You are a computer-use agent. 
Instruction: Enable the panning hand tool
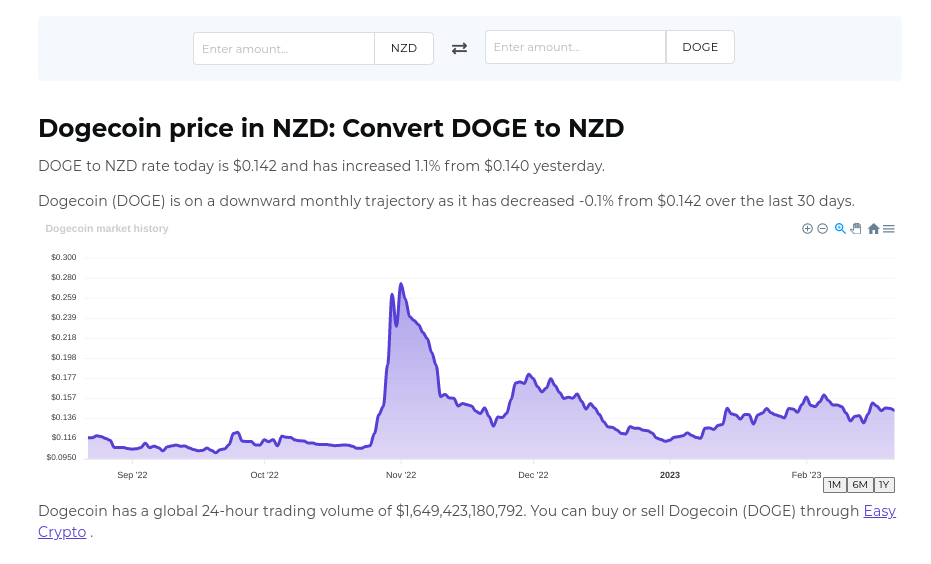pos(856,229)
